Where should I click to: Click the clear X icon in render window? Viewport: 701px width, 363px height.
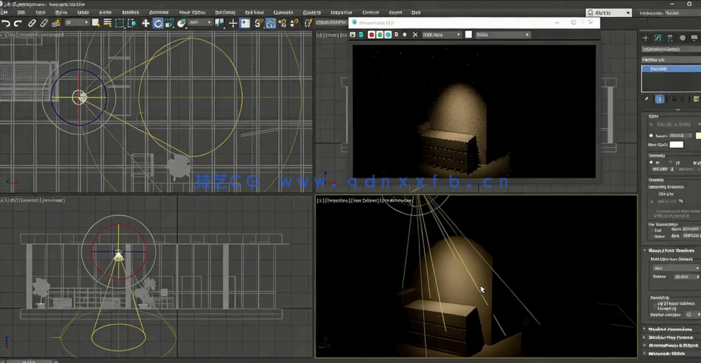[x=415, y=34]
